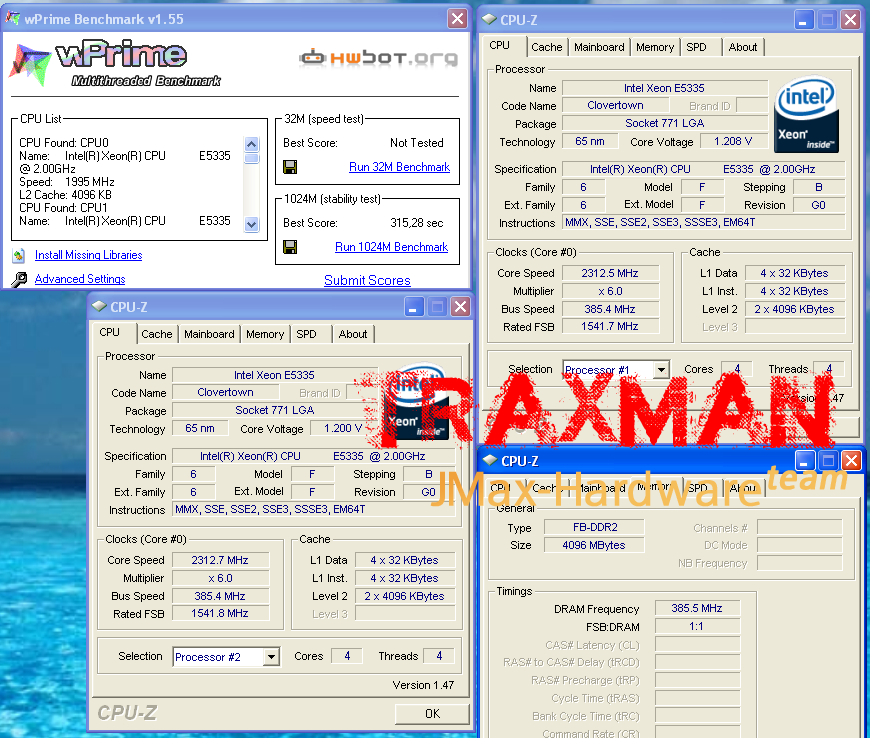Start the Run 1024M Benchmark link

pos(391,247)
